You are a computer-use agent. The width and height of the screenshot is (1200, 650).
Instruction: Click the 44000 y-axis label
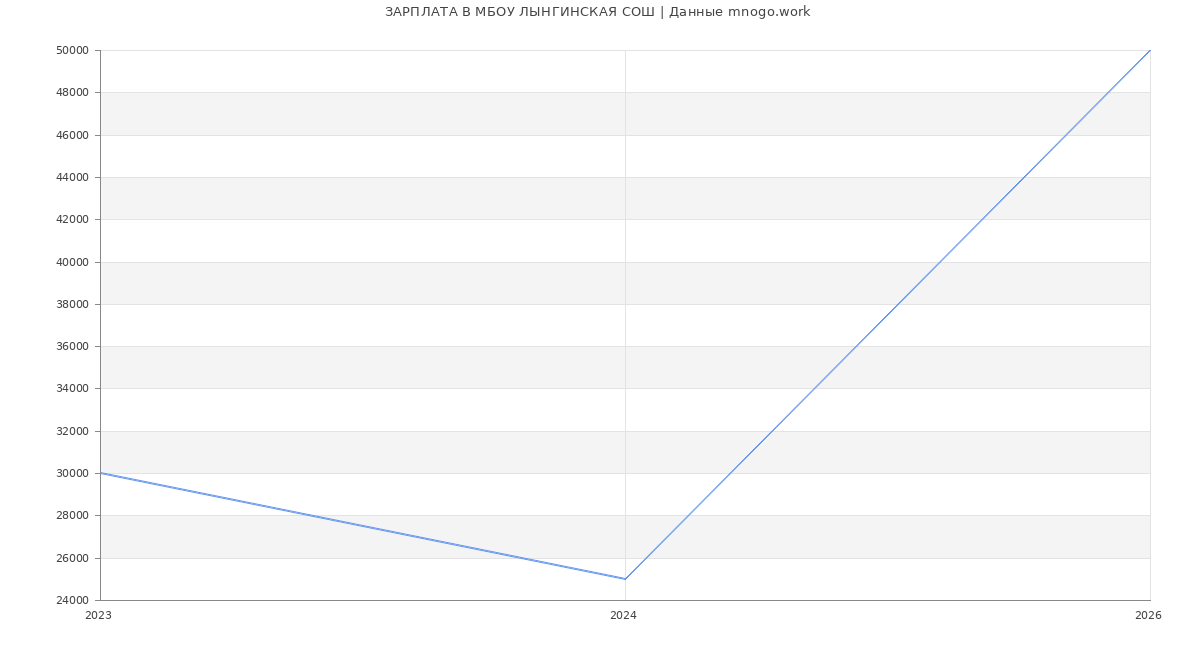coord(73,178)
